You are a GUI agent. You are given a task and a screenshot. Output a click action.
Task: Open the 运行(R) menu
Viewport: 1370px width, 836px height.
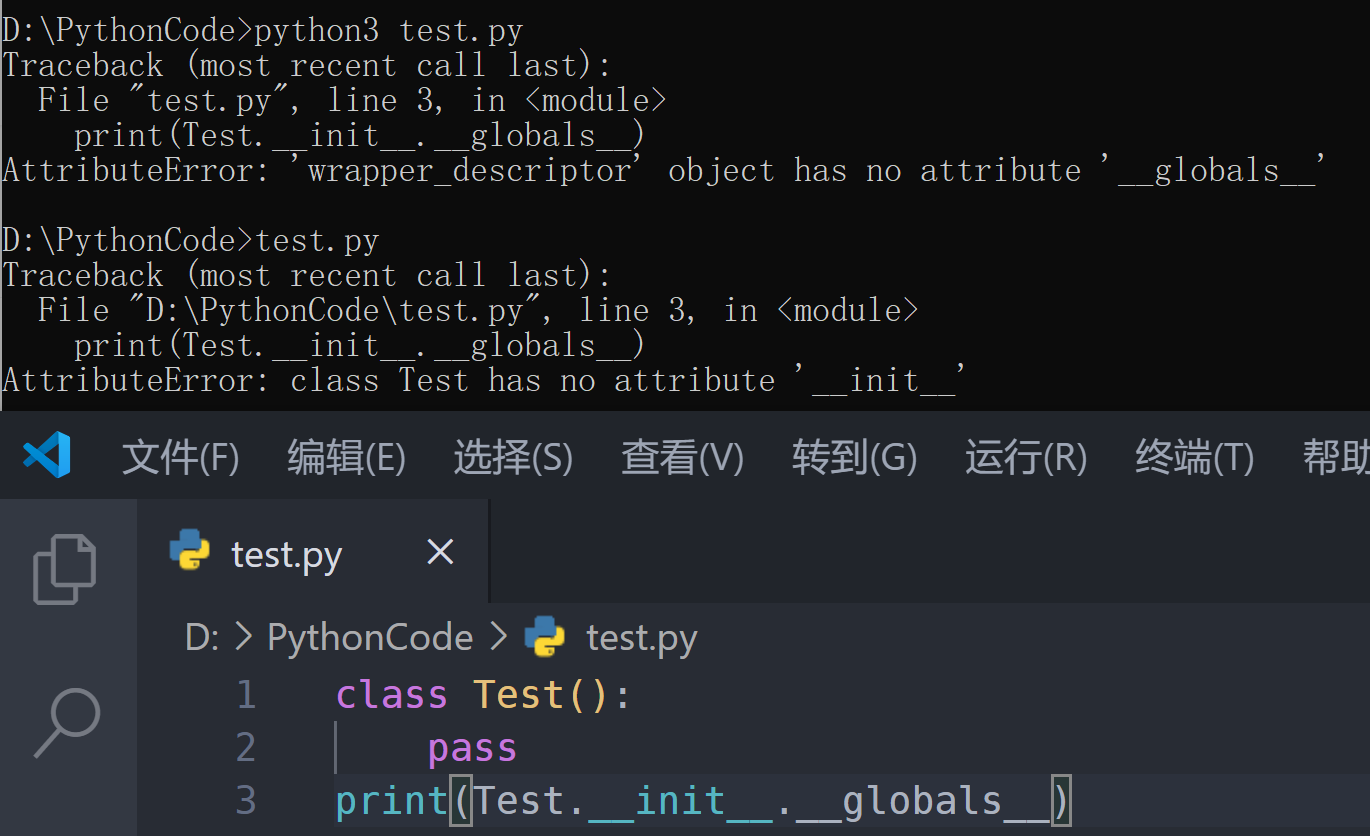coord(1025,458)
